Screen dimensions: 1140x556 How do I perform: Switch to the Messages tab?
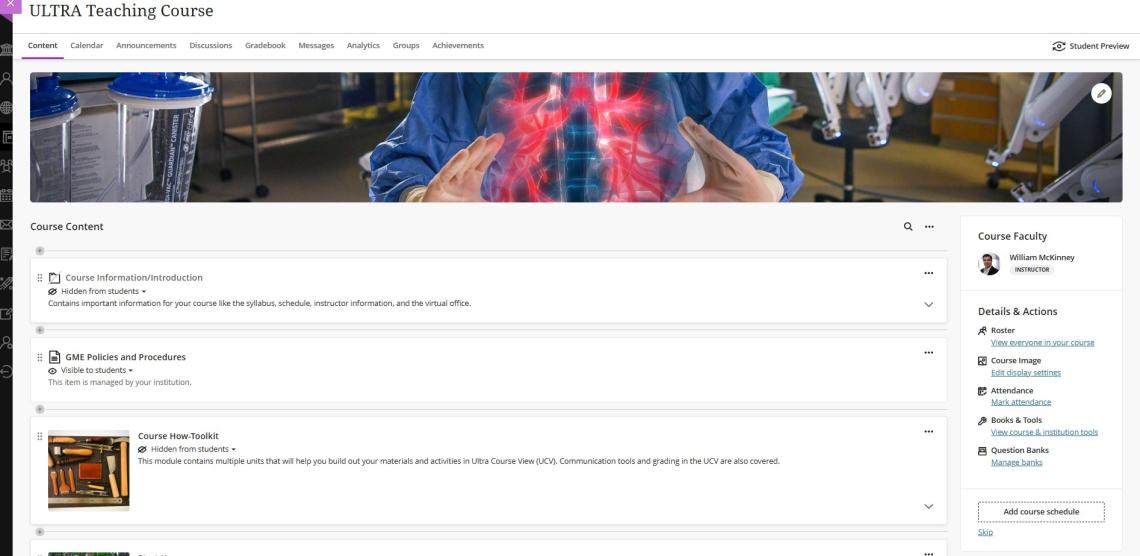(316, 45)
